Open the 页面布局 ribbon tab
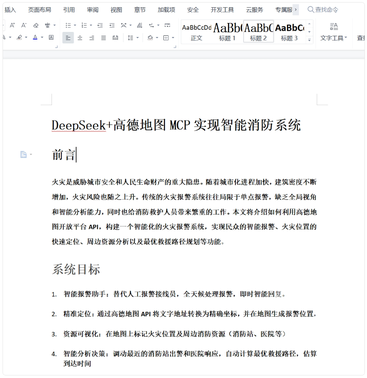The image size is (367, 378). tap(39, 10)
